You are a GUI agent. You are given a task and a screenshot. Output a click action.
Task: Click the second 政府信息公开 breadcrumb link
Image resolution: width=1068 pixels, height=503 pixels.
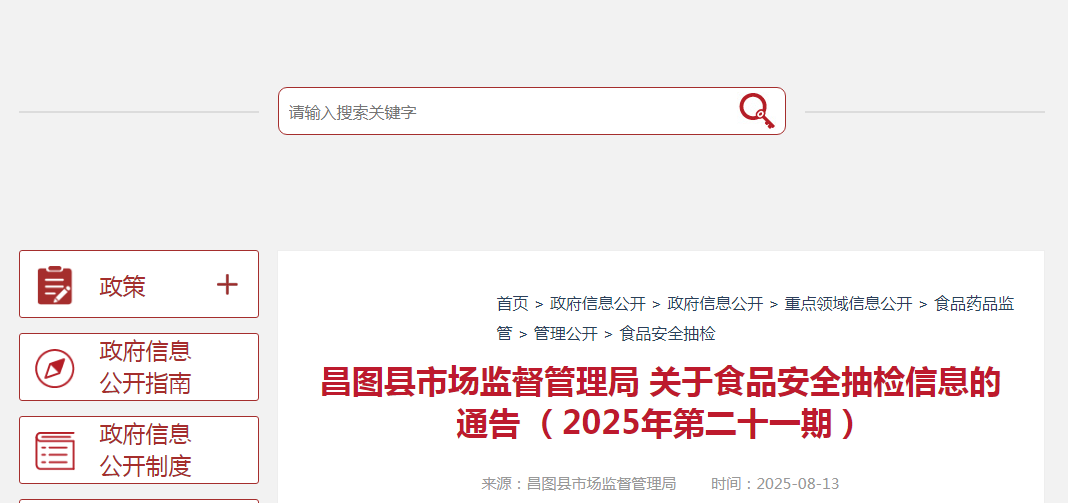tap(714, 303)
